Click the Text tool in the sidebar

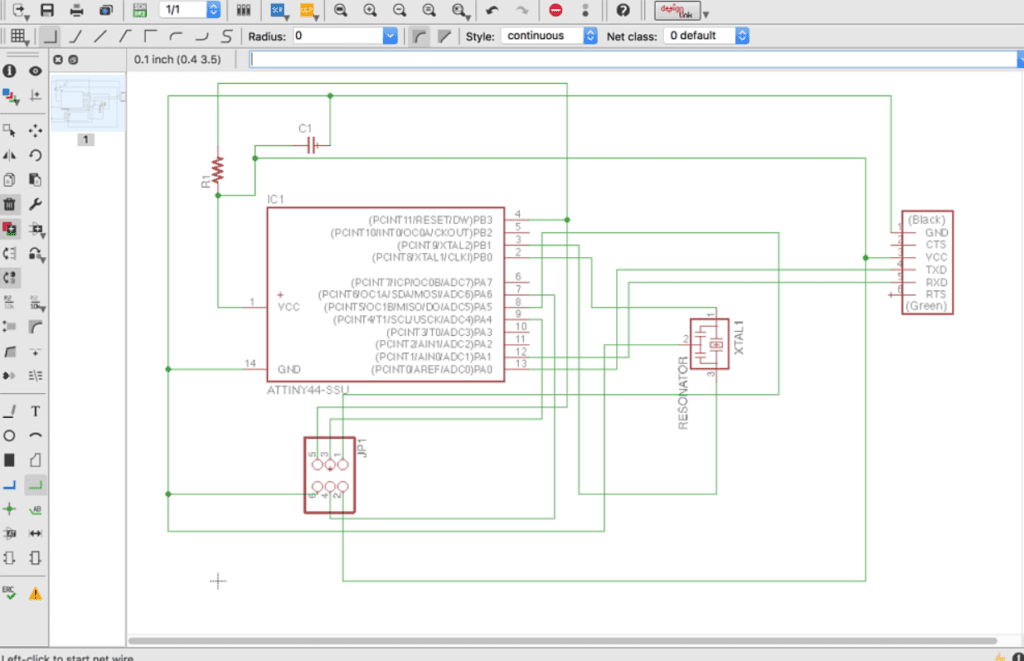pos(36,411)
